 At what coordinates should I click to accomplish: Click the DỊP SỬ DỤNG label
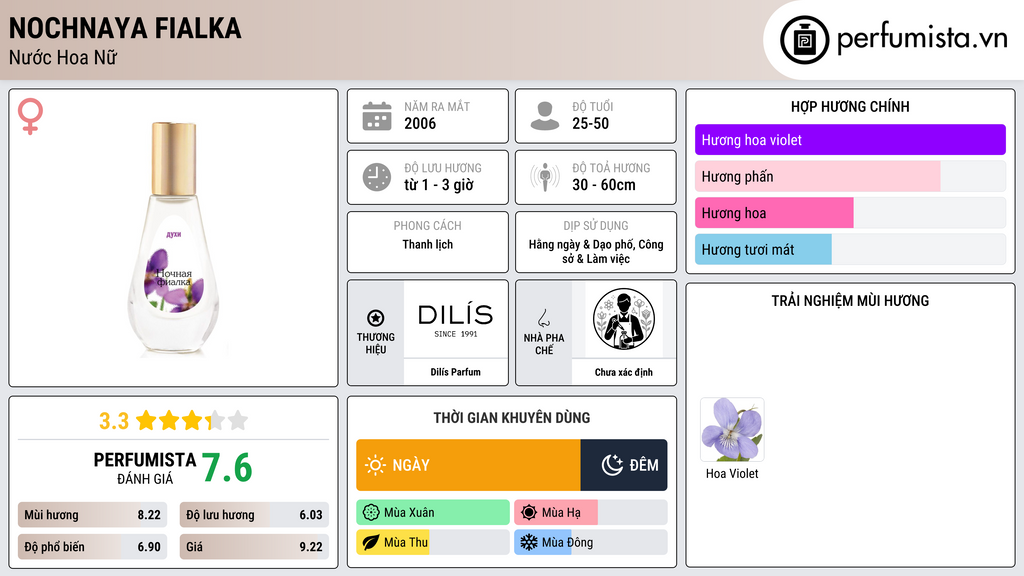tap(596, 226)
